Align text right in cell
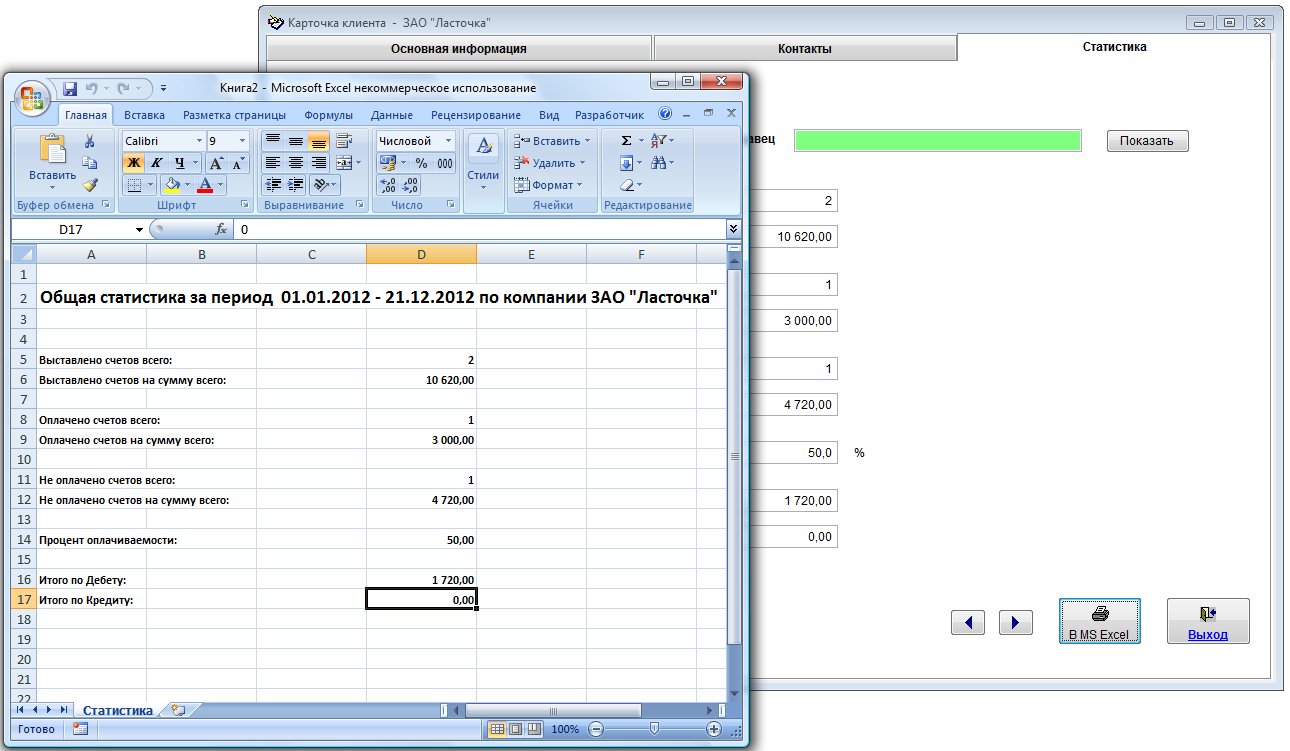Viewport: 1290px width, 751px height. click(318, 163)
